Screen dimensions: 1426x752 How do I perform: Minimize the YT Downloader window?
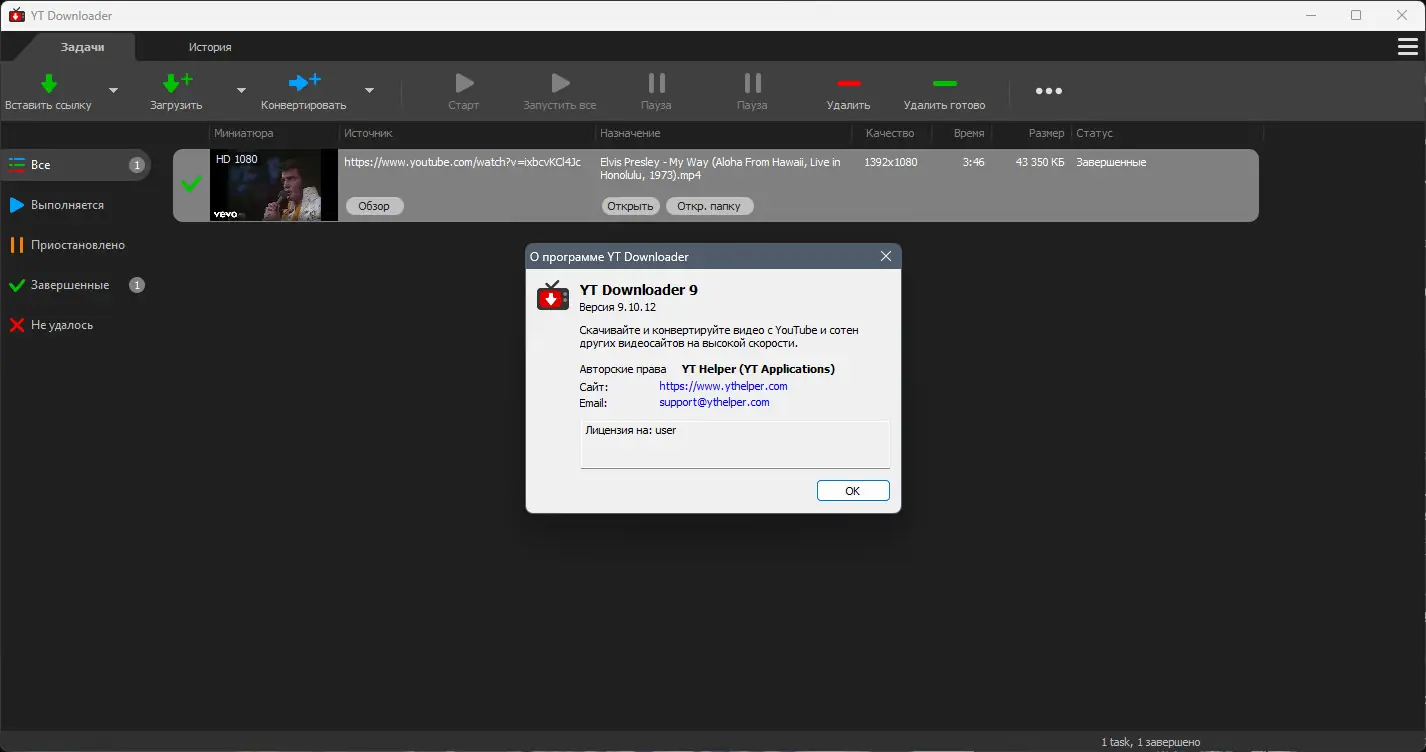click(x=1310, y=15)
